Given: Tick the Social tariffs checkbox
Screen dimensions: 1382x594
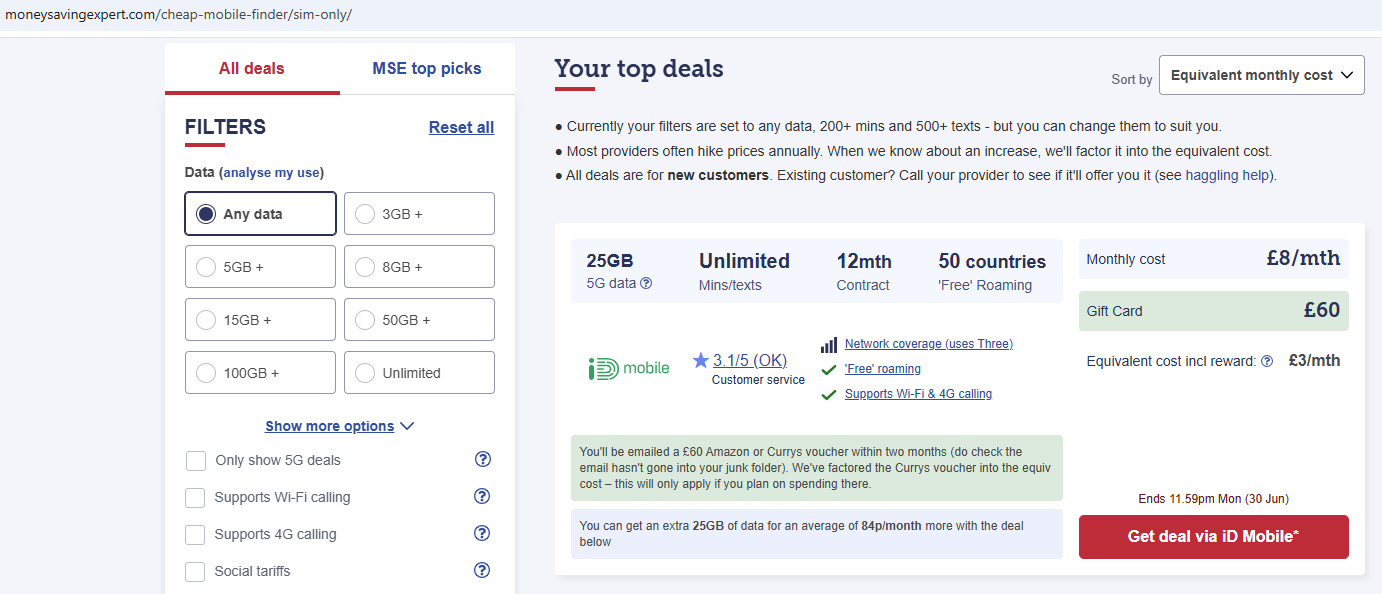Looking at the screenshot, I should (x=196, y=571).
